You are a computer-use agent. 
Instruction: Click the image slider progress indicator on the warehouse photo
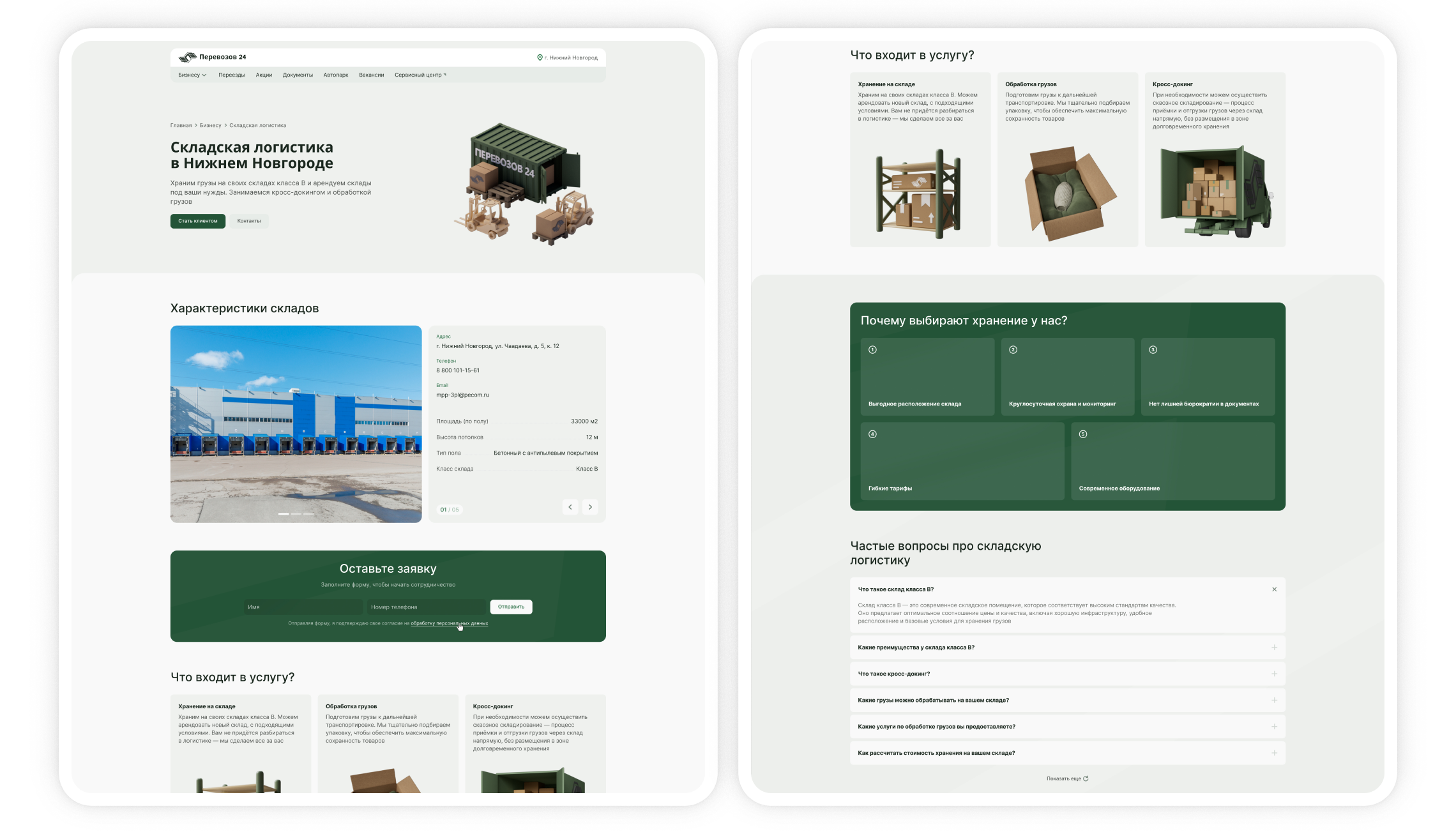[x=296, y=513]
